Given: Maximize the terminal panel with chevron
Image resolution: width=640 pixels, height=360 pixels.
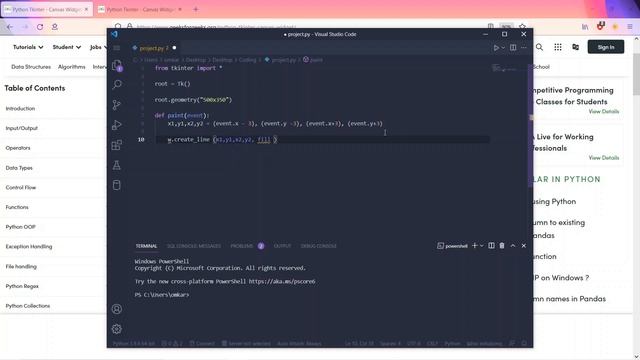Looking at the screenshot, I should click(x=513, y=246).
